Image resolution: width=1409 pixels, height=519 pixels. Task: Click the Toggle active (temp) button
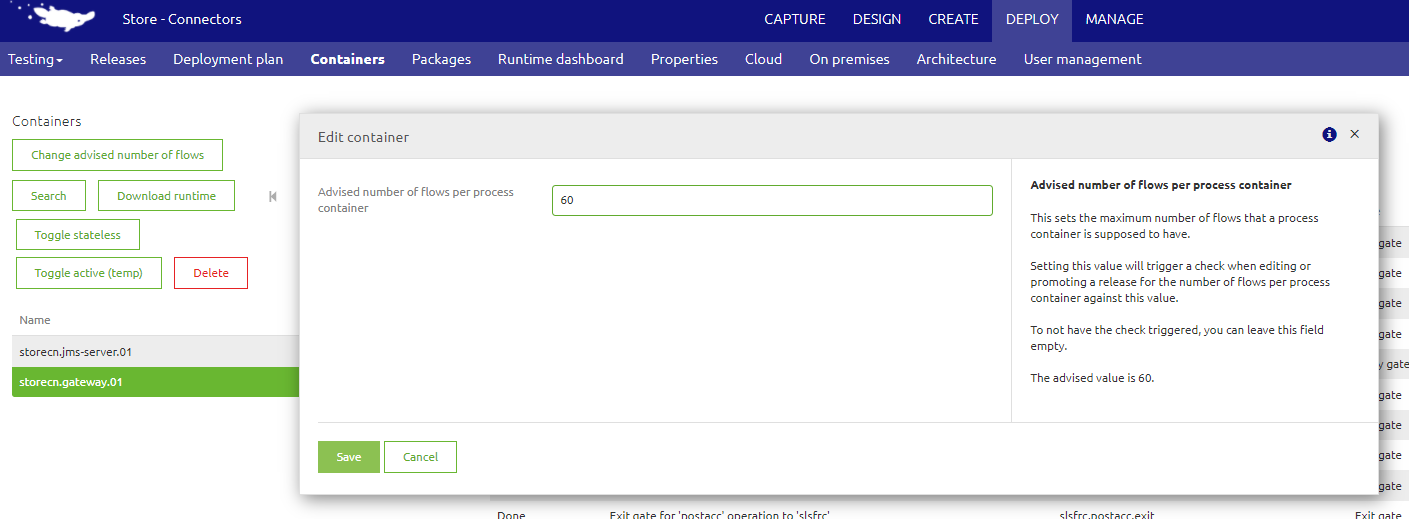[x=89, y=273]
